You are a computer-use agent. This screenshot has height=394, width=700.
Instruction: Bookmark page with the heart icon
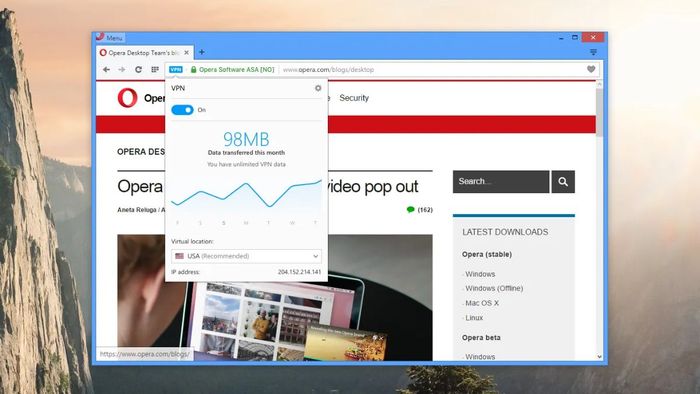coord(591,69)
